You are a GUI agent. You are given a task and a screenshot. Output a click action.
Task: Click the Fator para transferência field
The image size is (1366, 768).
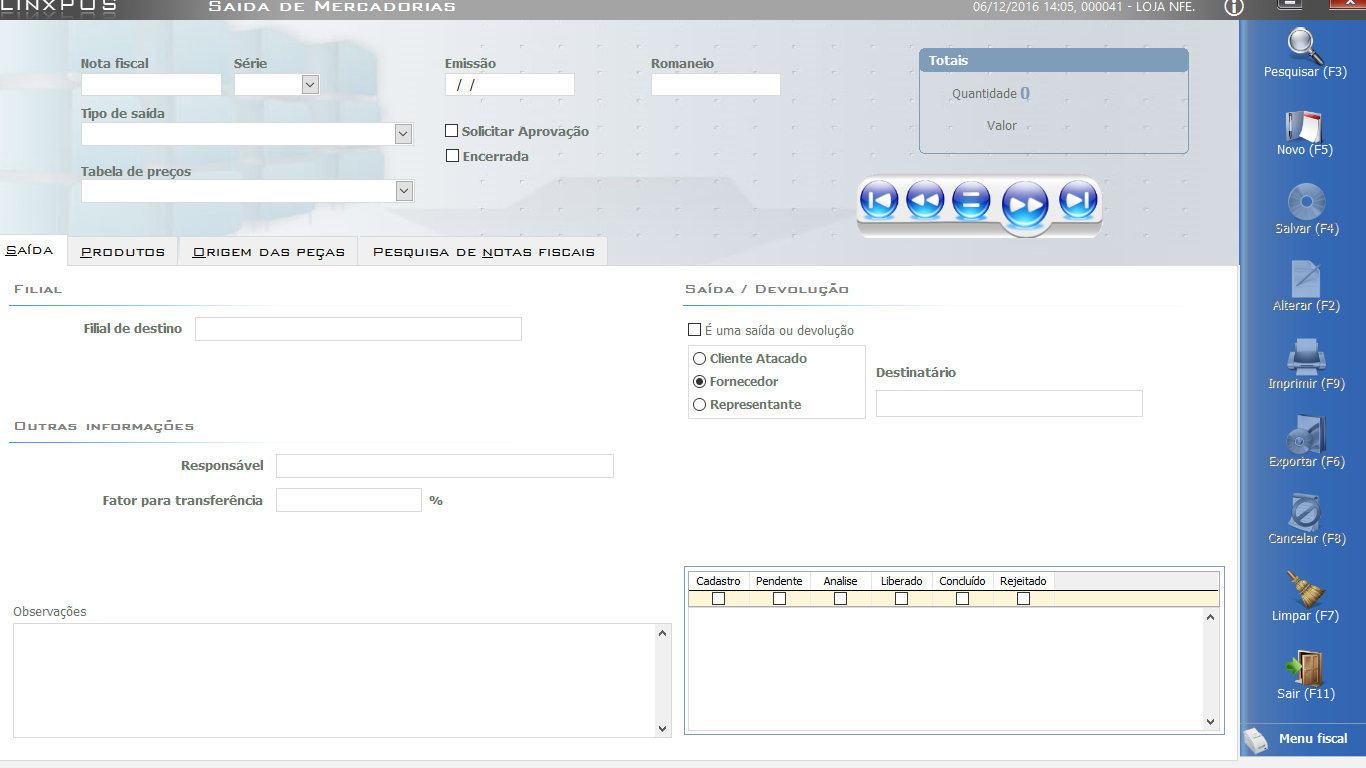coord(349,500)
